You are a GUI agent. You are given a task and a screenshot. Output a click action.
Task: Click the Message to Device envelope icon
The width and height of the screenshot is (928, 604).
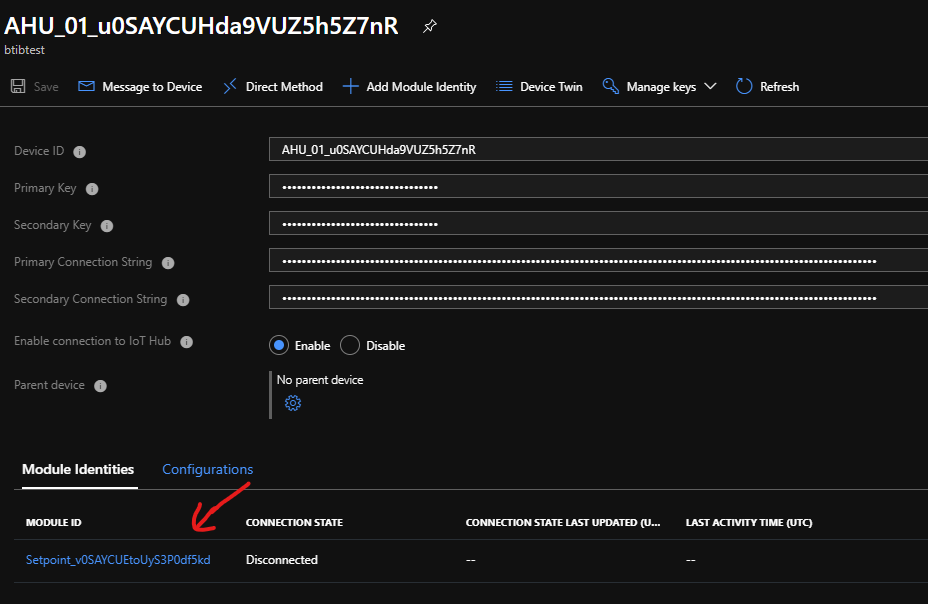click(x=87, y=87)
